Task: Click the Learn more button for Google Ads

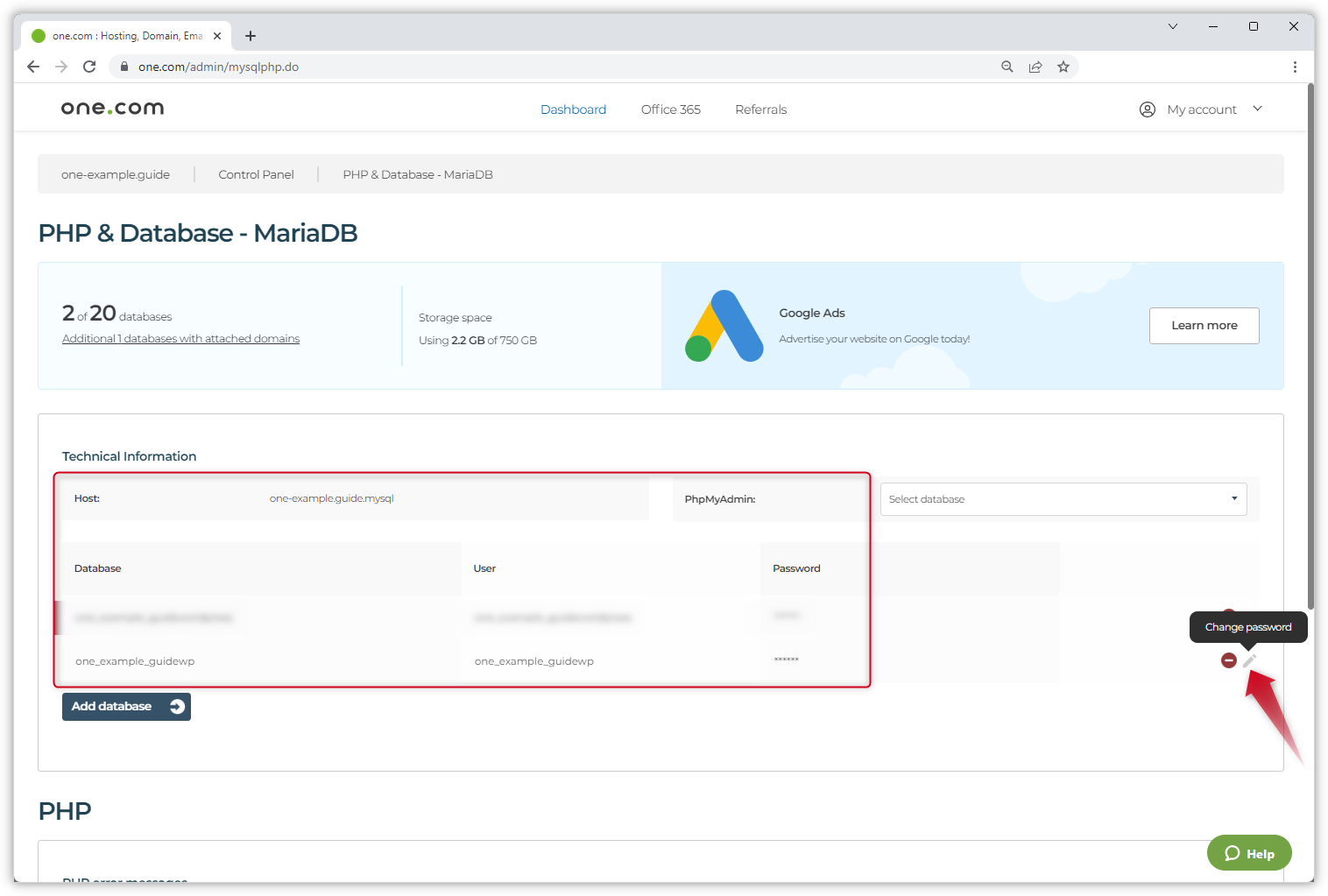Action: [1204, 325]
